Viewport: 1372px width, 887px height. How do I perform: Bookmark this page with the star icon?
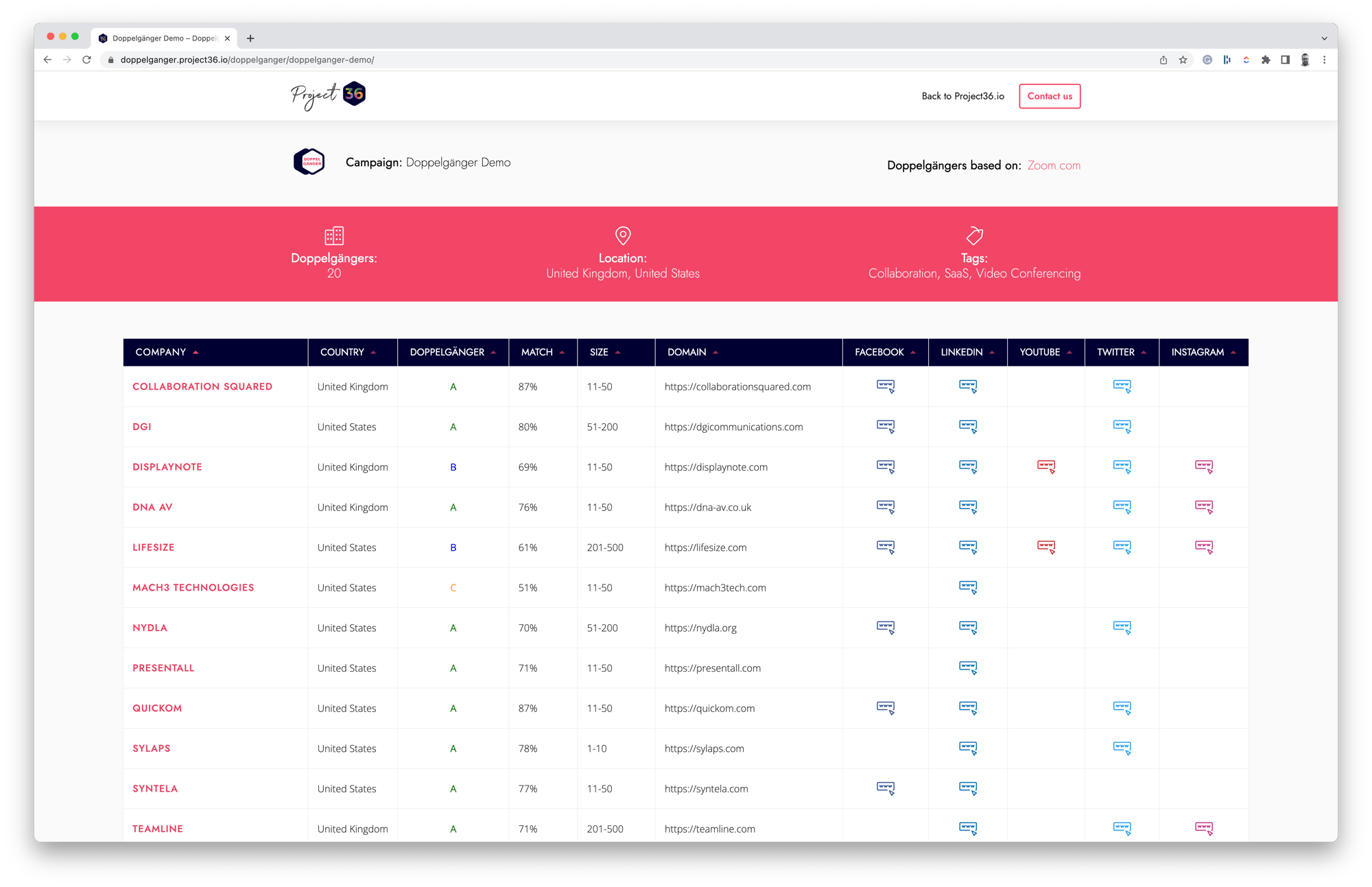point(1183,60)
